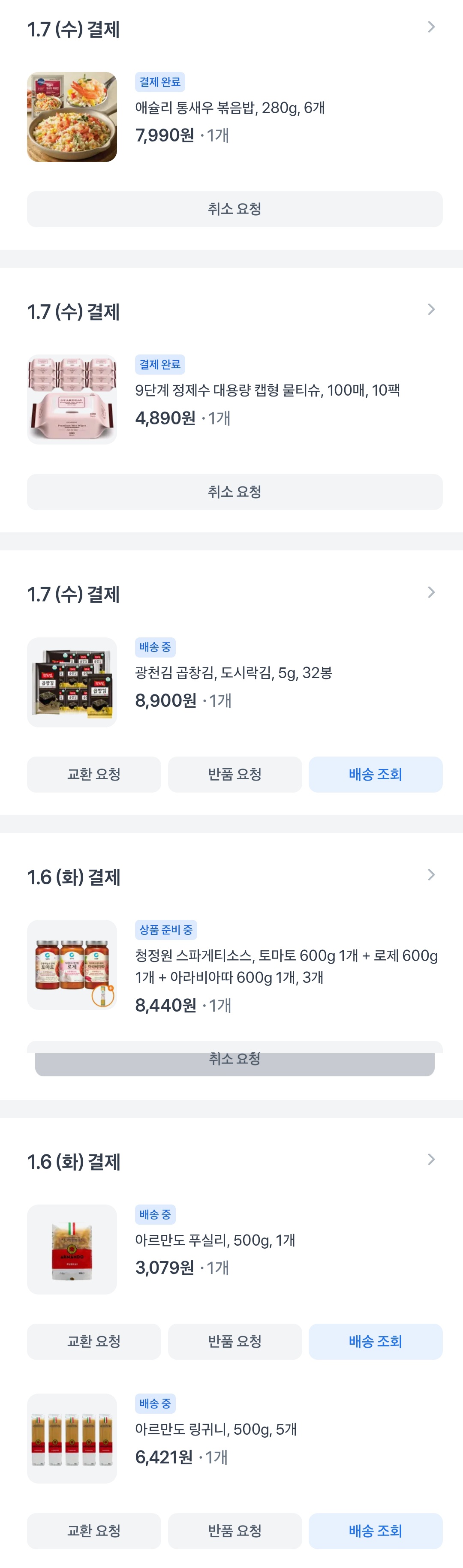Cancel the 청정원 spaghetti sauce order
The image size is (463, 1568).
coord(234,1060)
